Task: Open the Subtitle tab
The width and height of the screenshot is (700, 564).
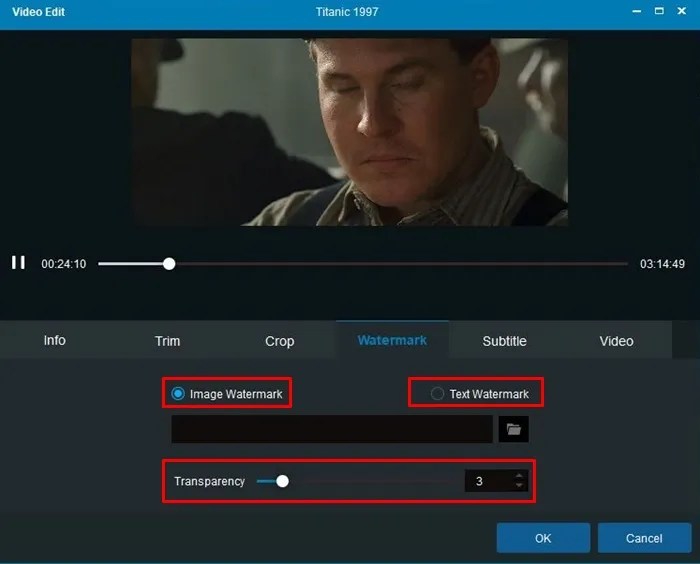Action: point(504,341)
